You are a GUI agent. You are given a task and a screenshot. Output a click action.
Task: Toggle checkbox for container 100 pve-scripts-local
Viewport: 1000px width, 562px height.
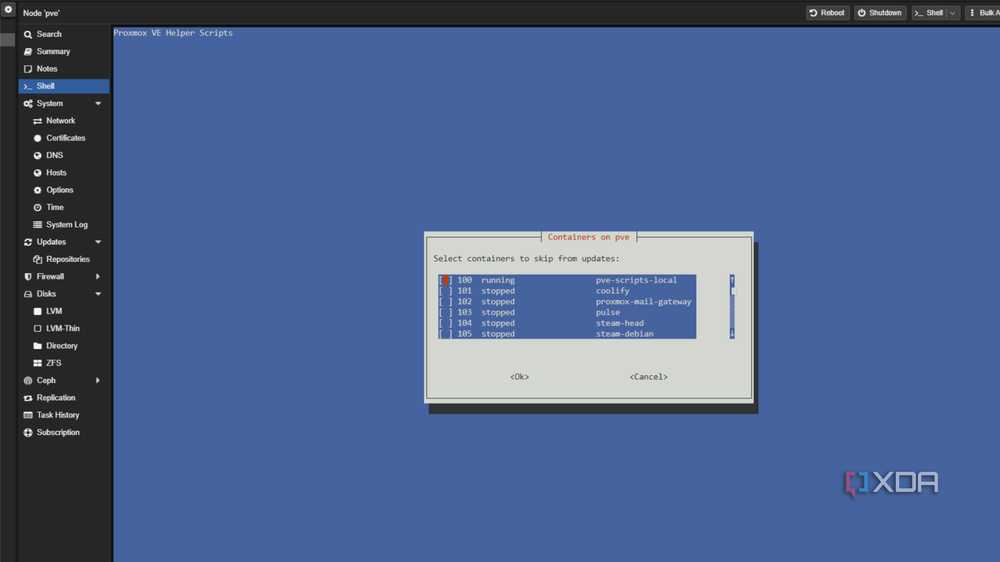coord(445,280)
